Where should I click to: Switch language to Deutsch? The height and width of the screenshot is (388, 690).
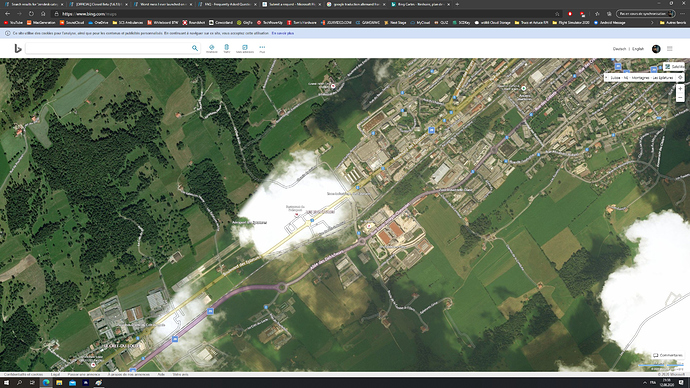click(x=619, y=49)
